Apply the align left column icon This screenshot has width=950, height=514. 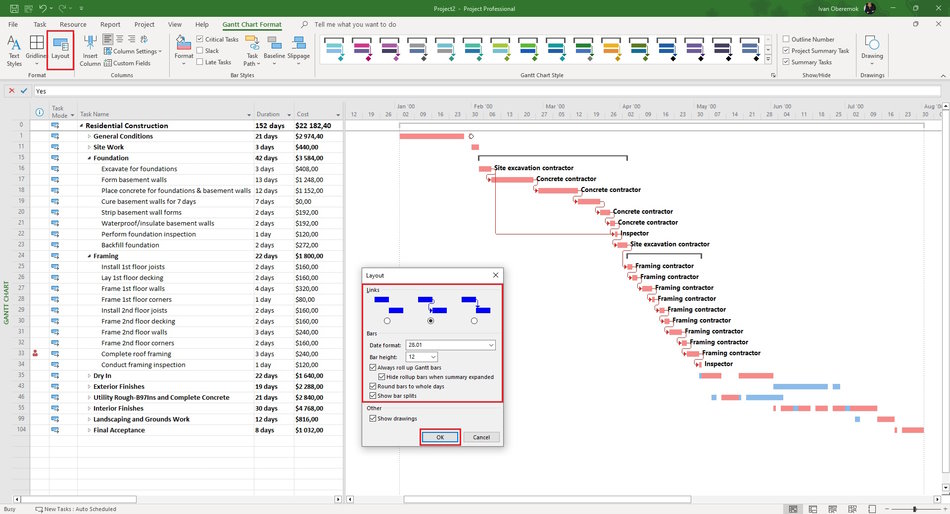coord(108,39)
